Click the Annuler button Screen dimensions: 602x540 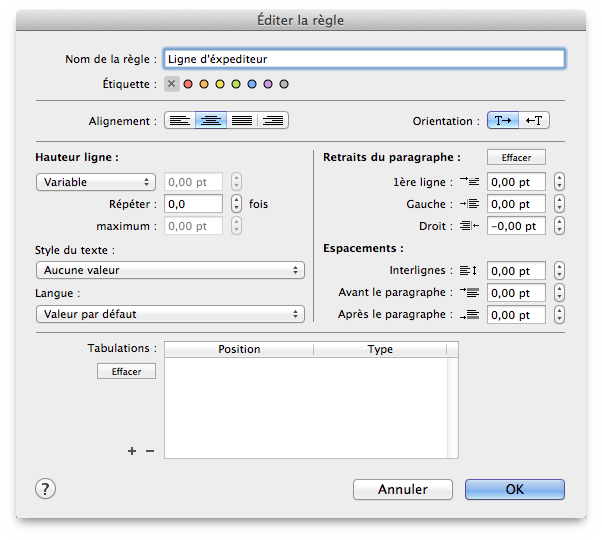coord(403,489)
